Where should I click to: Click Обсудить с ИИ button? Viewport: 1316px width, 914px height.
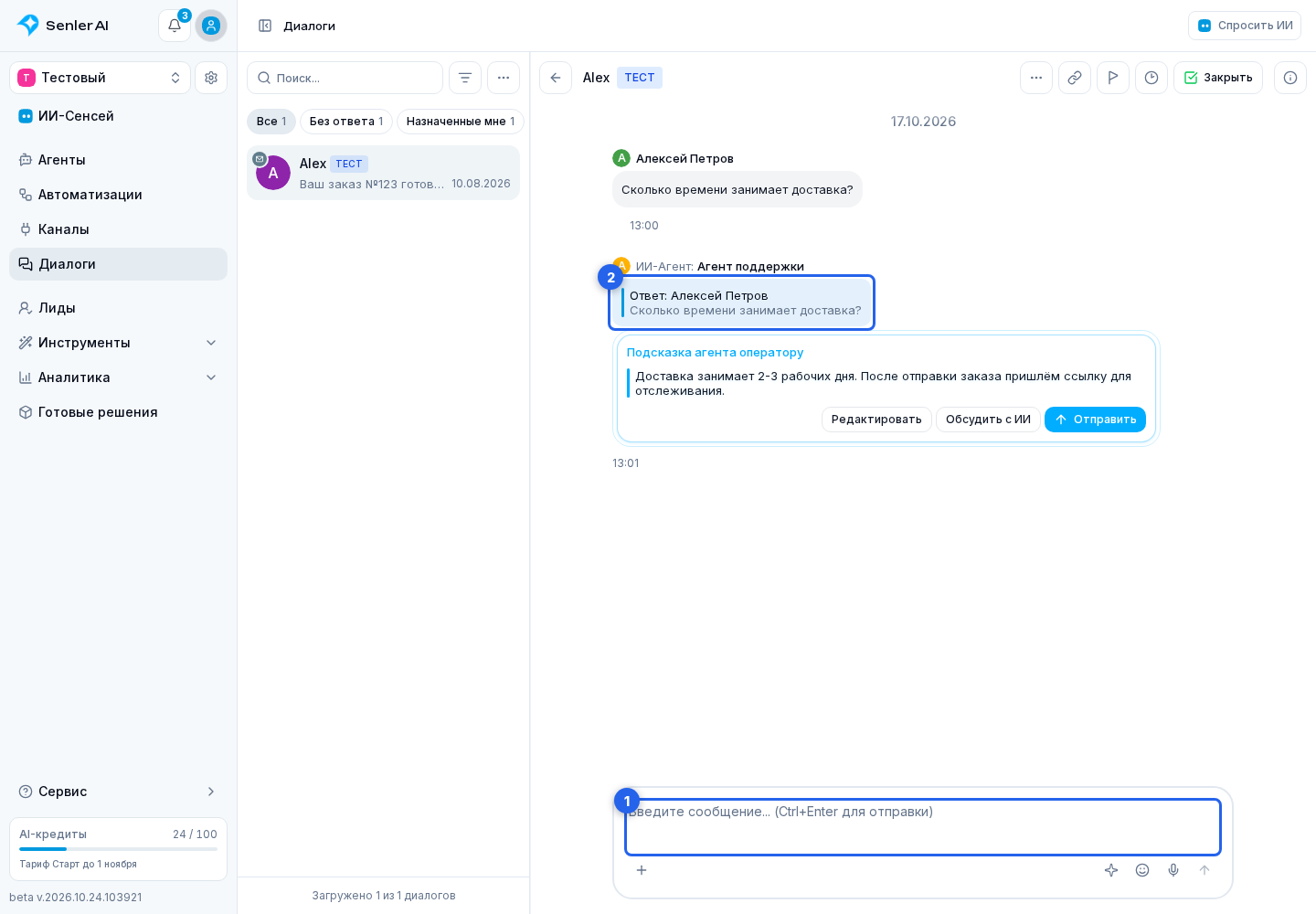[x=988, y=420]
